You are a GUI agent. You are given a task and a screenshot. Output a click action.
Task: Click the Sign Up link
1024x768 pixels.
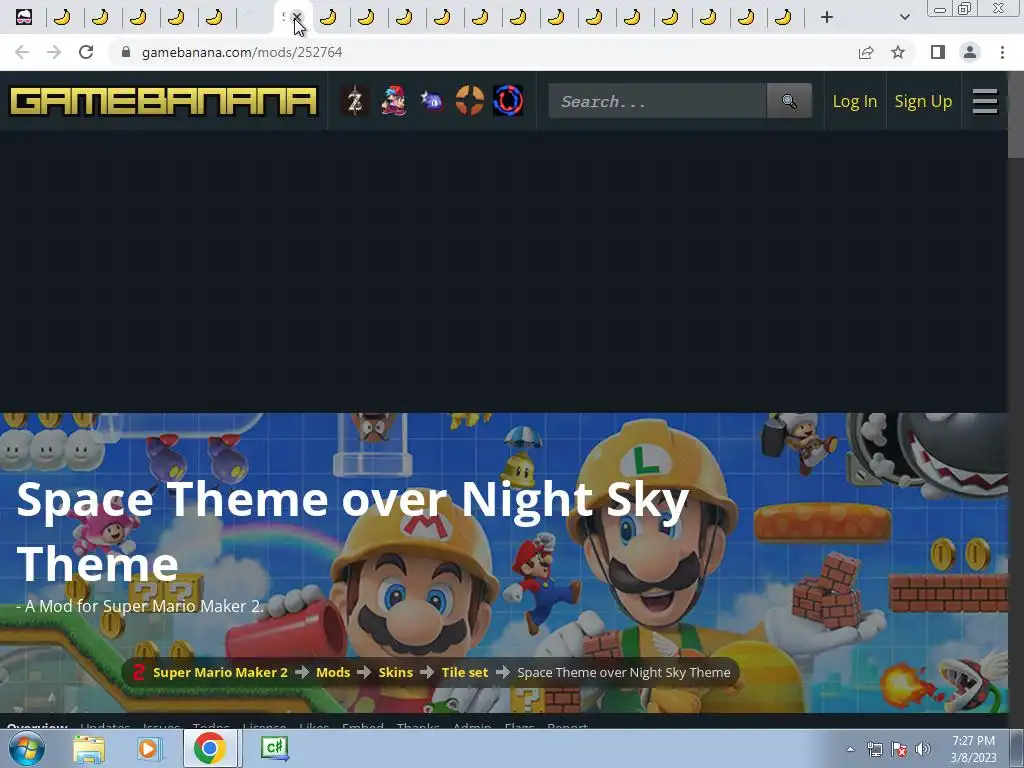923,101
